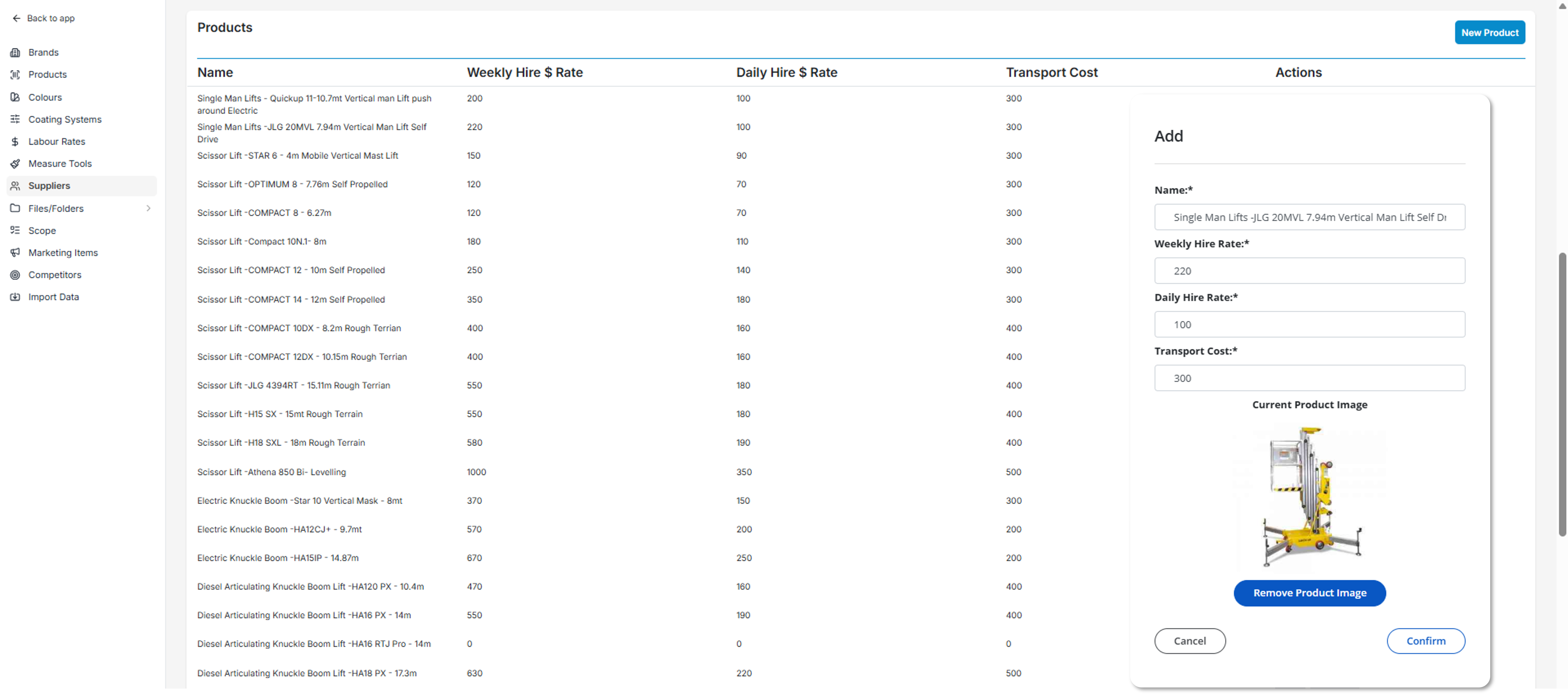
Task: Select the Suppliers menu item
Action: pyautogui.click(x=49, y=186)
